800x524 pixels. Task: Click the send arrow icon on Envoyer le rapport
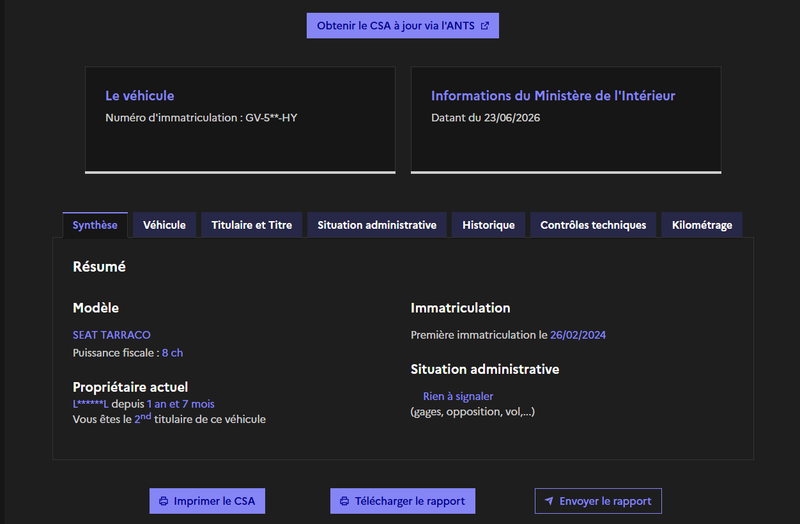click(x=549, y=501)
